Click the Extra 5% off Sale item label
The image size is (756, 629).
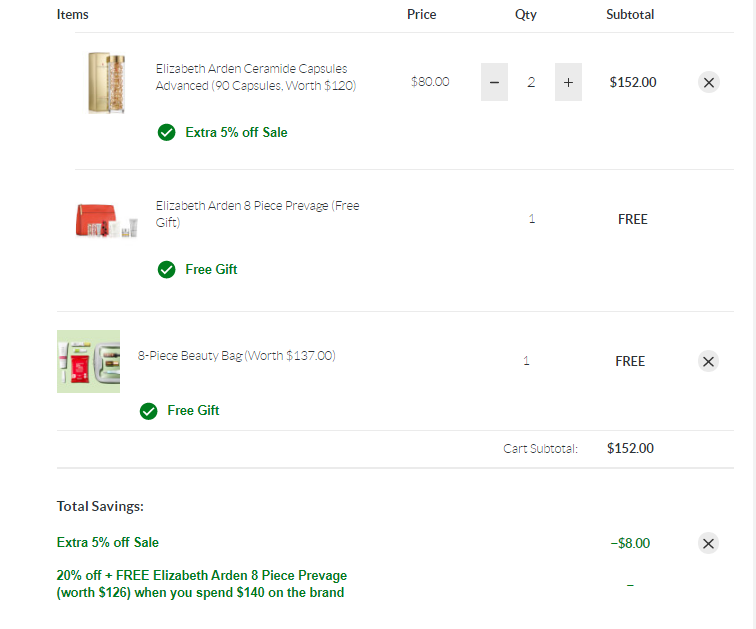(236, 132)
